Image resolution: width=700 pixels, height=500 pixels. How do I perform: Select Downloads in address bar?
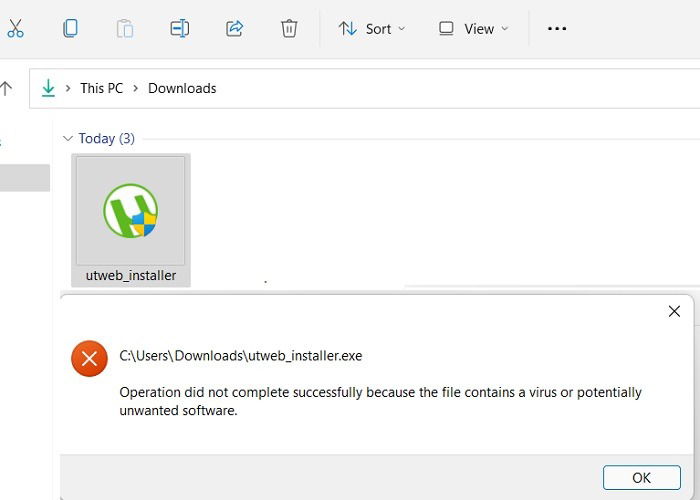click(x=182, y=88)
